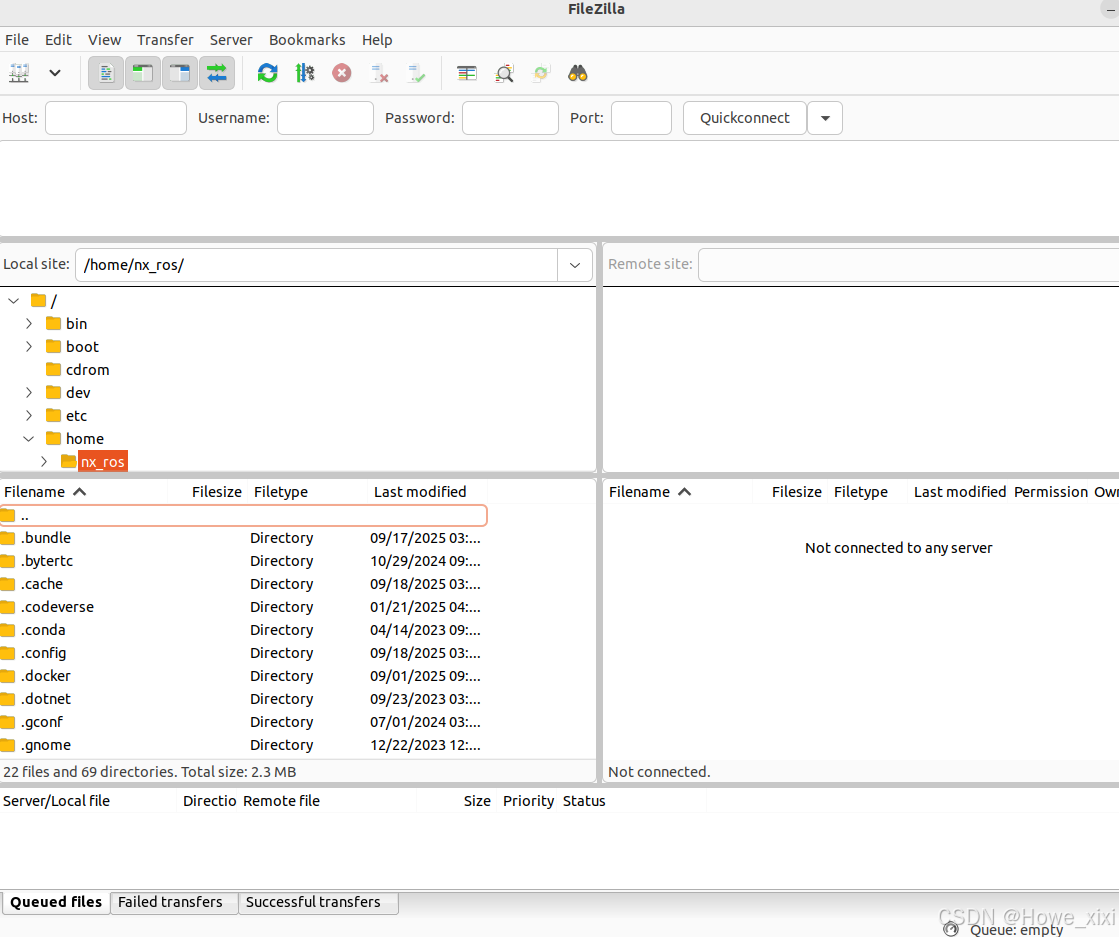Search for files with binoculars icon
The height and width of the screenshot is (937, 1119).
pyautogui.click(x=577, y=73)
